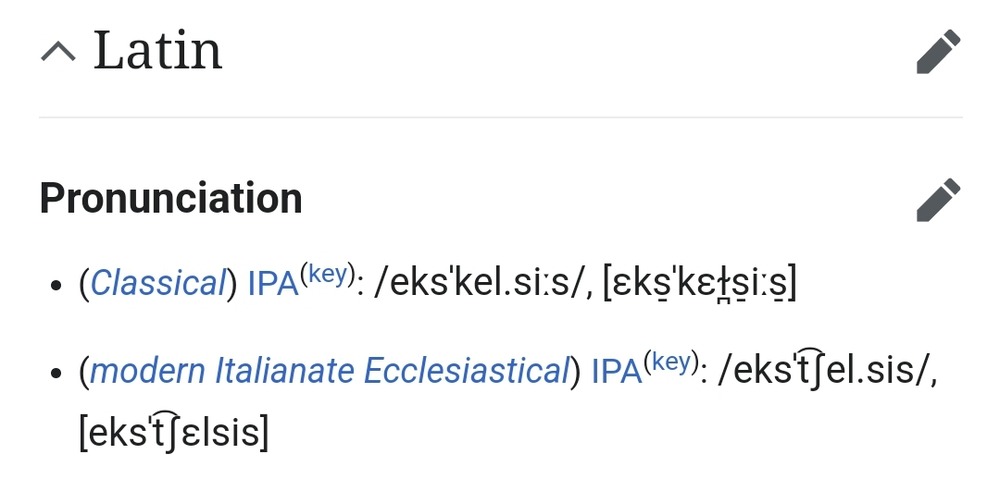
Task: Click the Latin heading text
Action: 157,52
